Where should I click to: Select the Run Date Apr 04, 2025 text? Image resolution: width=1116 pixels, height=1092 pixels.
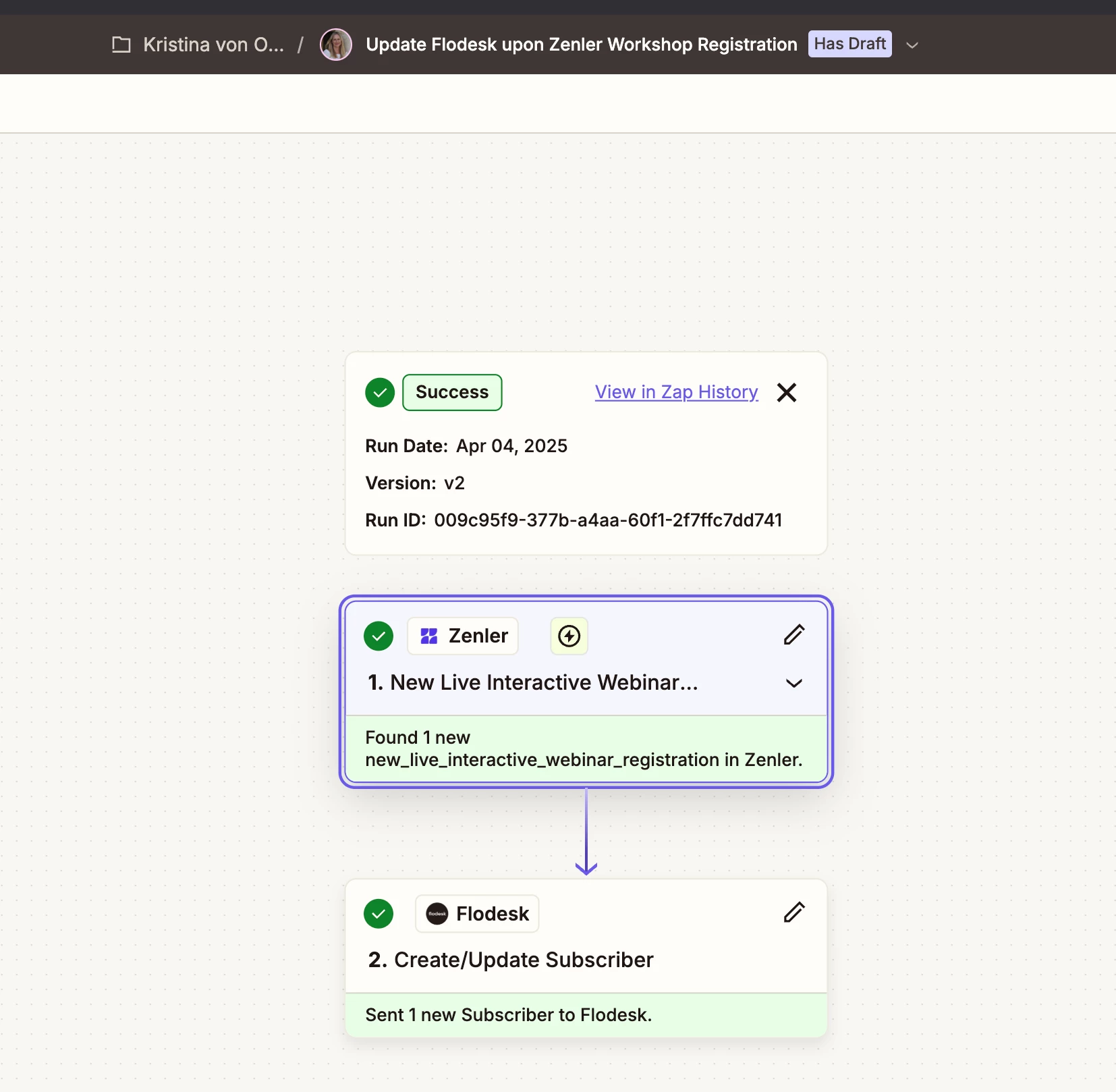pos(466,446)
